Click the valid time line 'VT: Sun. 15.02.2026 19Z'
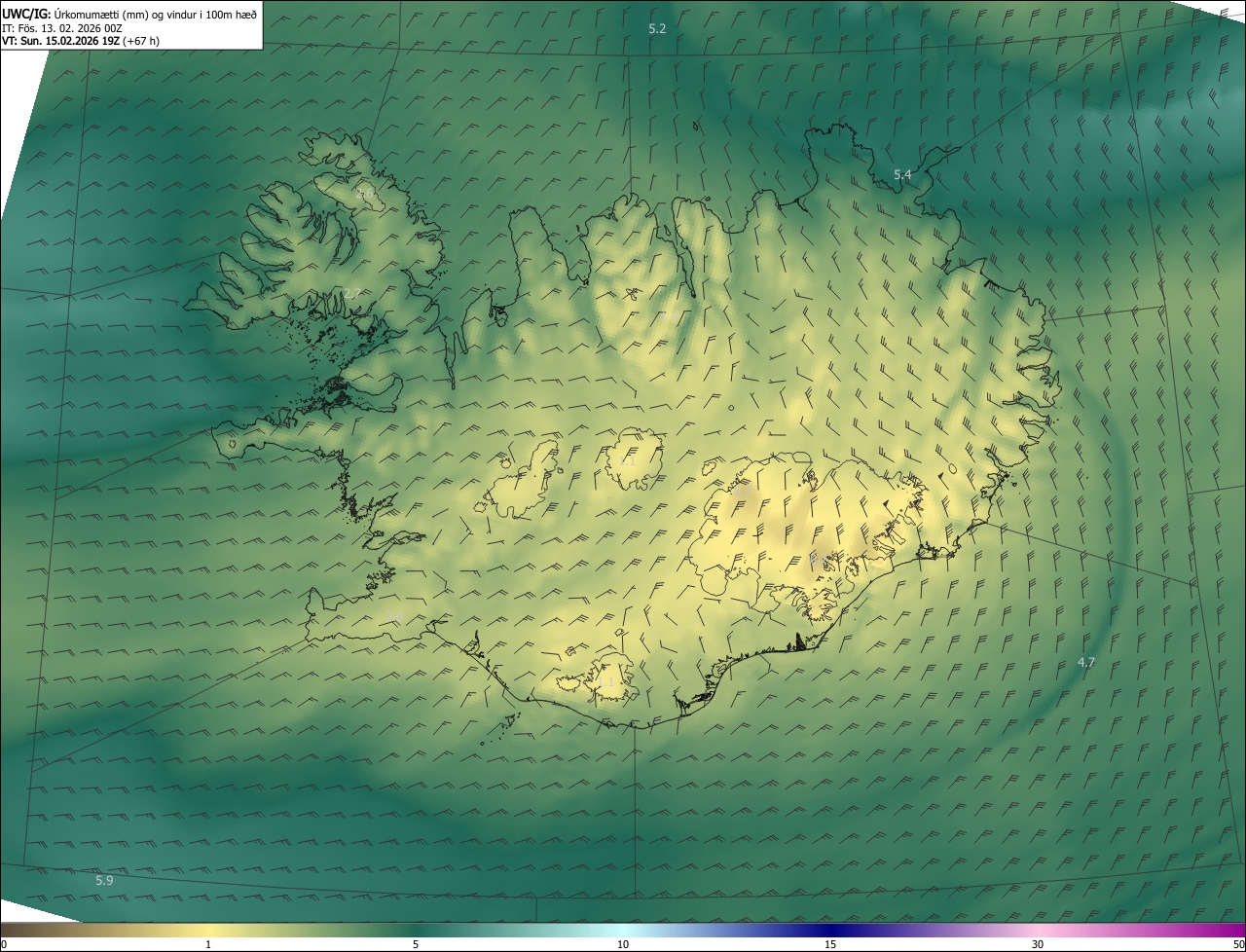 click(61, 41)
